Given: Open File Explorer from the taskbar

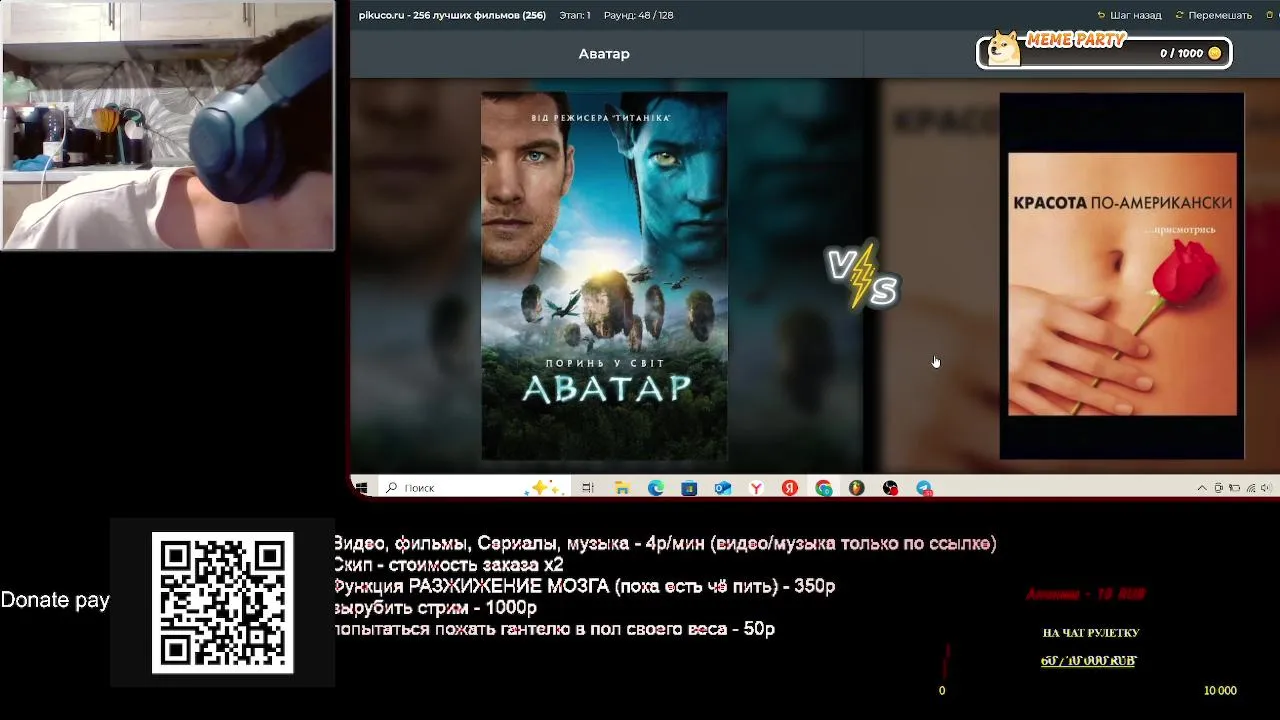Looking at the screenshot, I should [622, 488].
